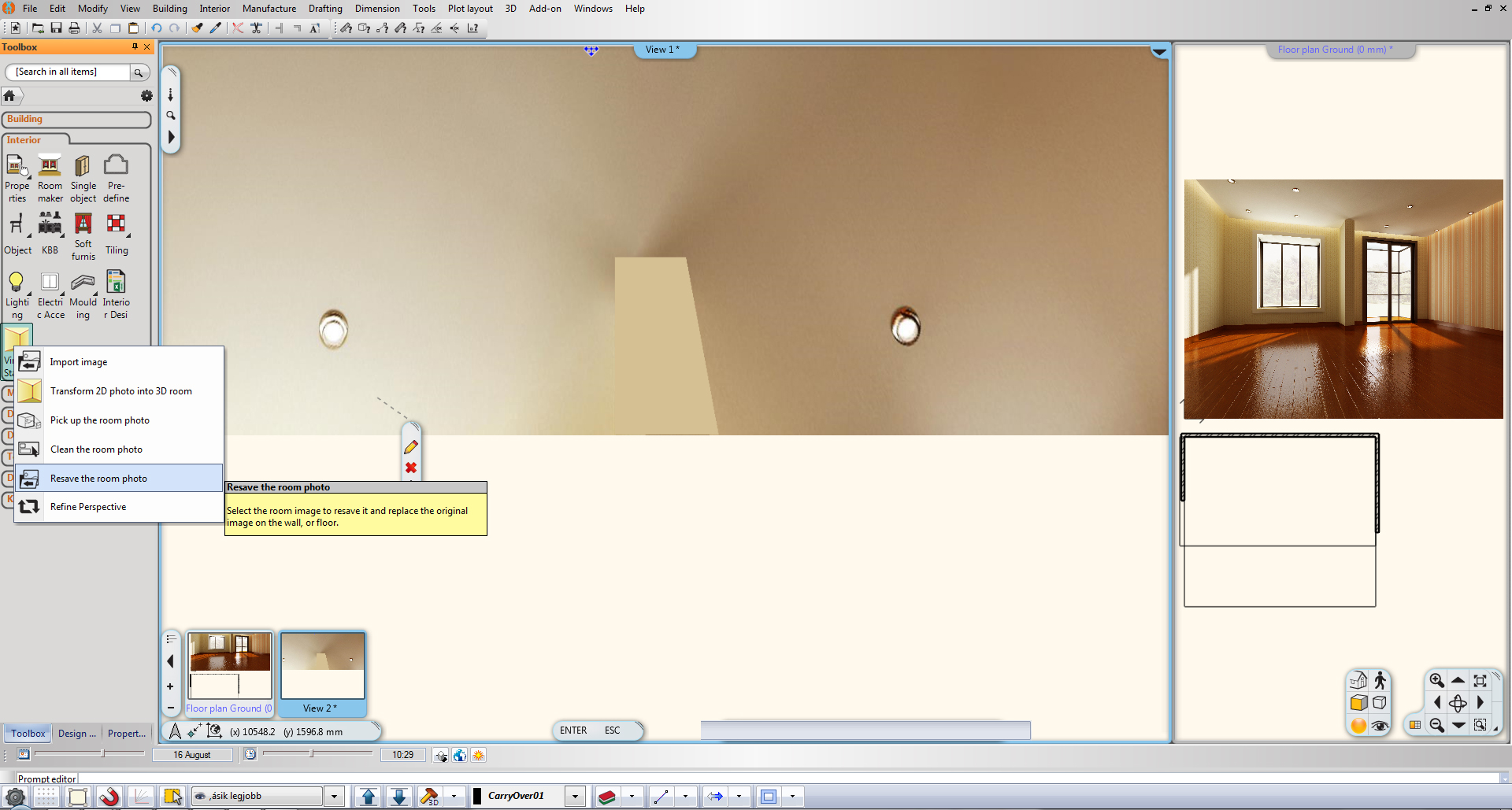Viewport: 1512px width, 810px height.
Task: Open the CarryOver01 dropdown arrow
Action: pyautogui.click(x=575, y=797)
